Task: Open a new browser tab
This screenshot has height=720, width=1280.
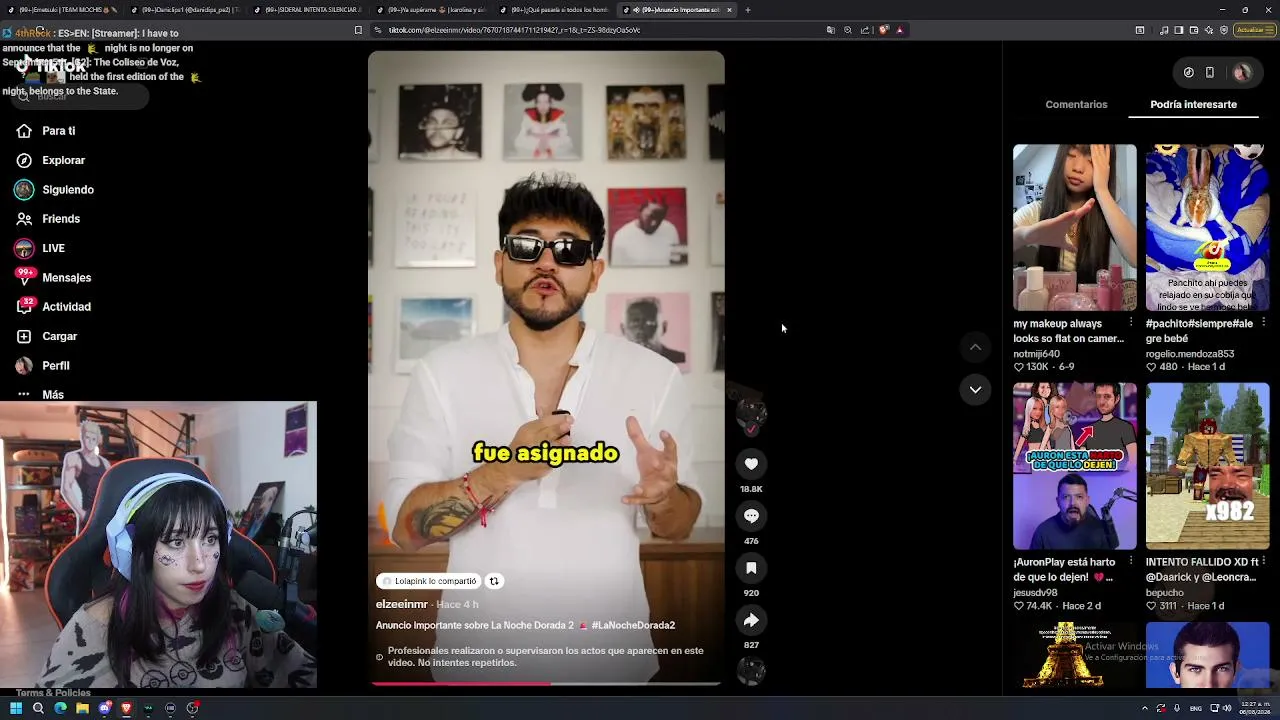Action: pyautogui.click(x=748, y=10)
